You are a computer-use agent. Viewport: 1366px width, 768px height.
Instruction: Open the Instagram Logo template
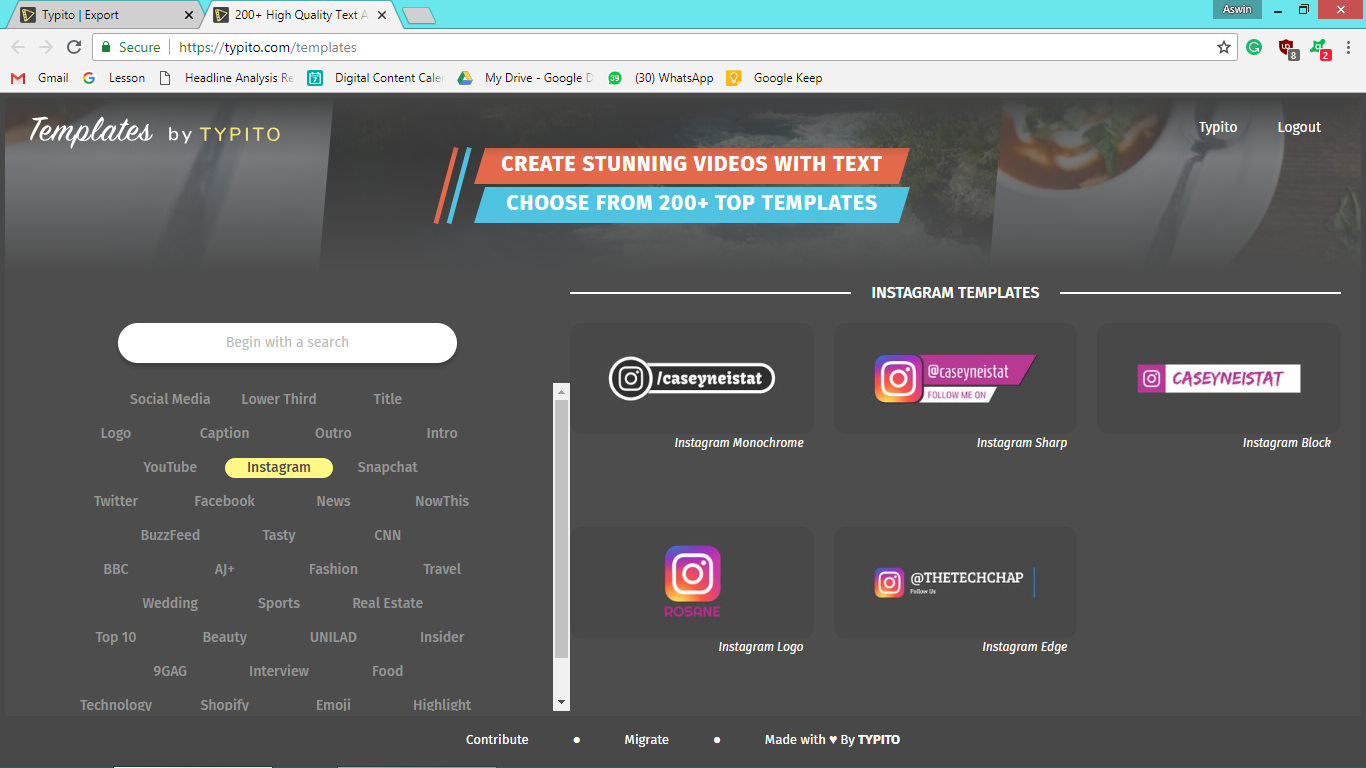692,582
